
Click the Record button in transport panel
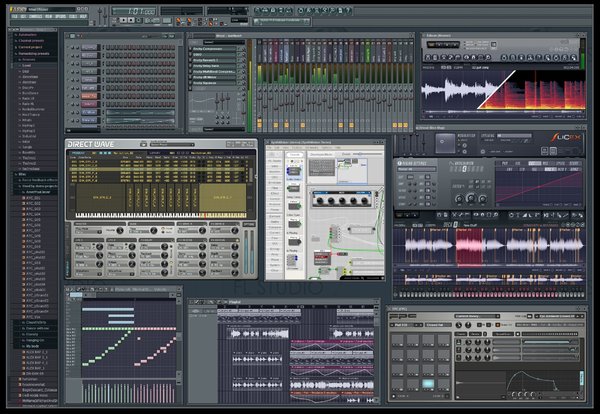point(139,20)
